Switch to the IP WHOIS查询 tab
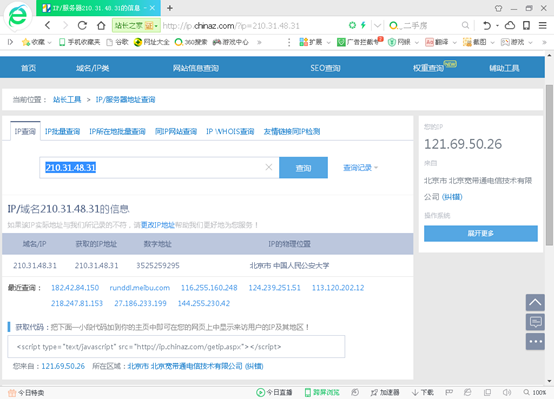This screenshot has width=554, height=399. coord(230,131)
